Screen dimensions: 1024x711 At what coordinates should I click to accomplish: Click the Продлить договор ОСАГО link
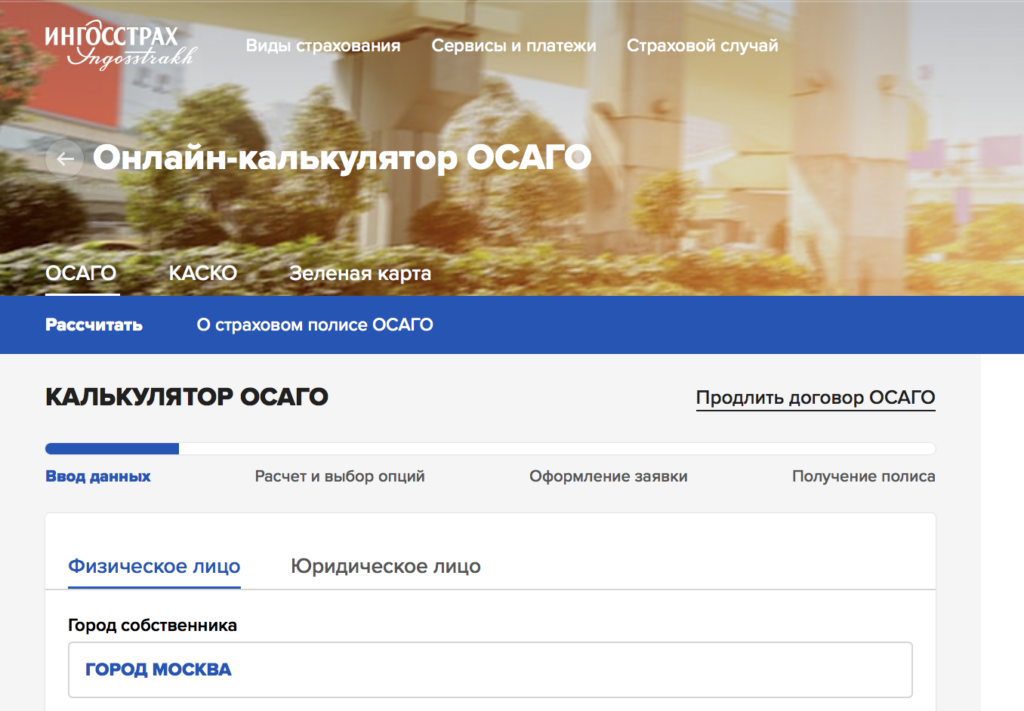point(815,397)
